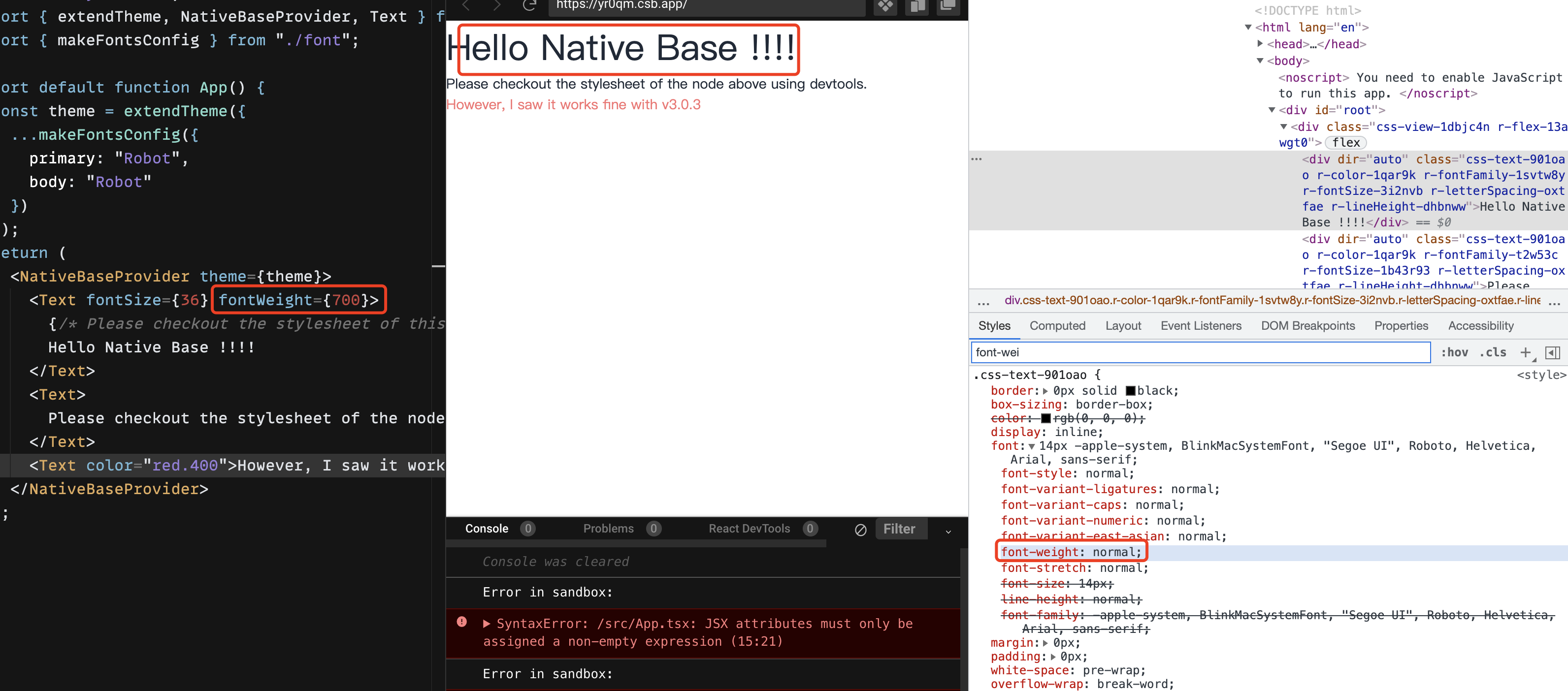The image size is (1568, 691).
Task: Click the back navigation arrow in the preview
Action: click(466, 5)
